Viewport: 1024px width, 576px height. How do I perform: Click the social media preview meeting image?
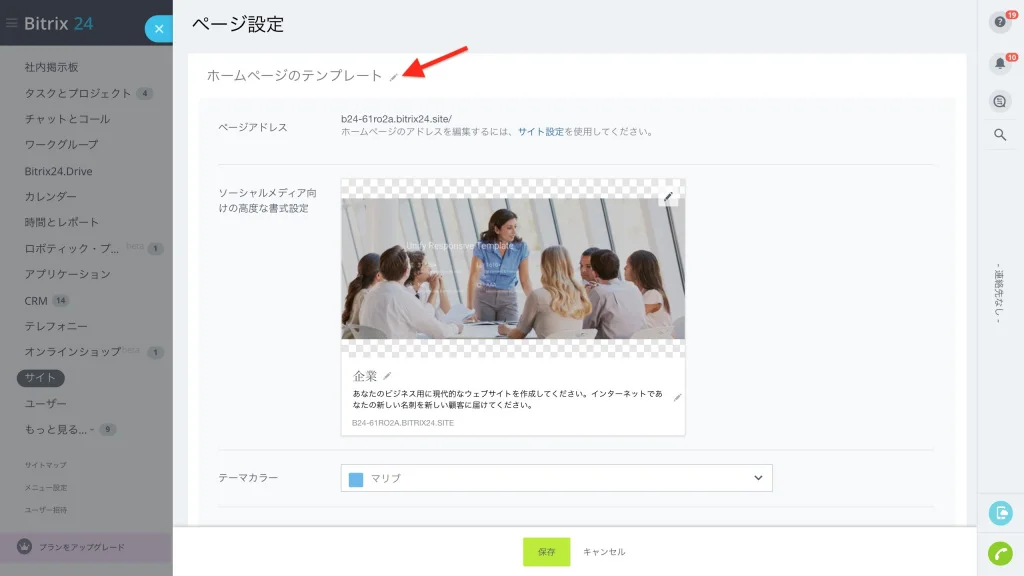[513, 268]
